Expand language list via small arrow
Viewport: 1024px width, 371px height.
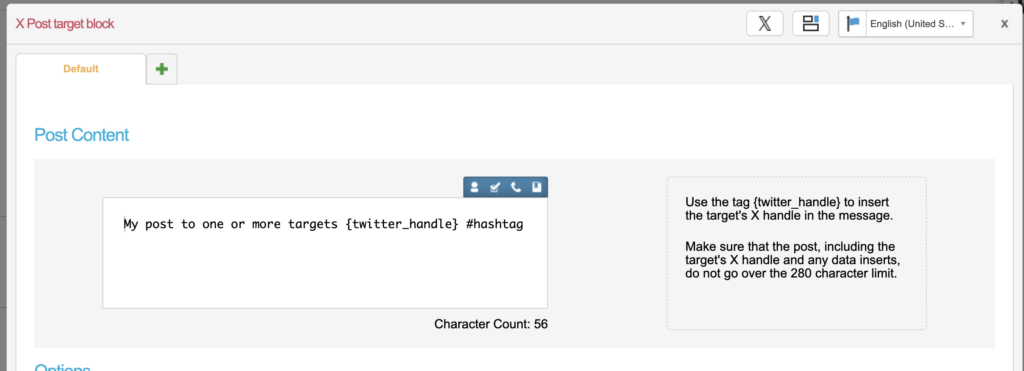(963, 24)
